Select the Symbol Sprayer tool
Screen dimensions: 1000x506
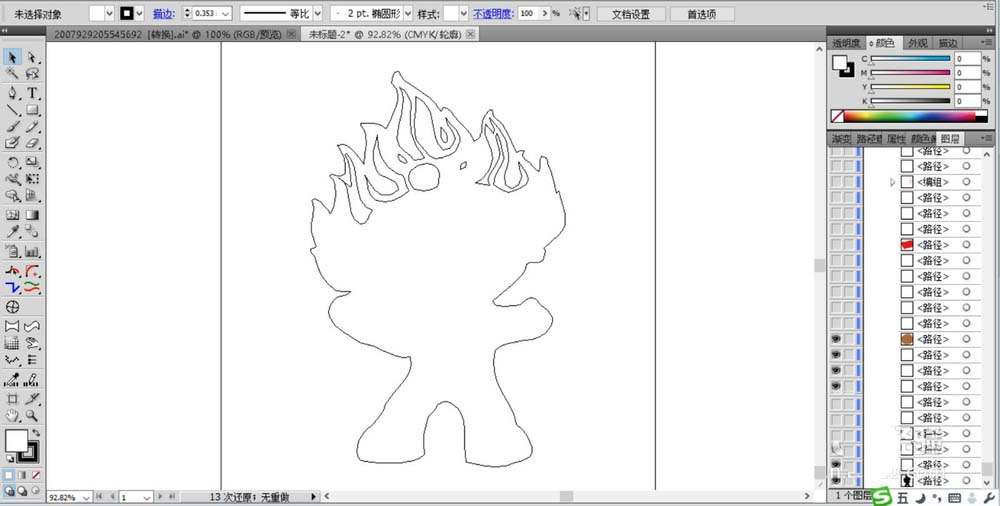[12, 251]
